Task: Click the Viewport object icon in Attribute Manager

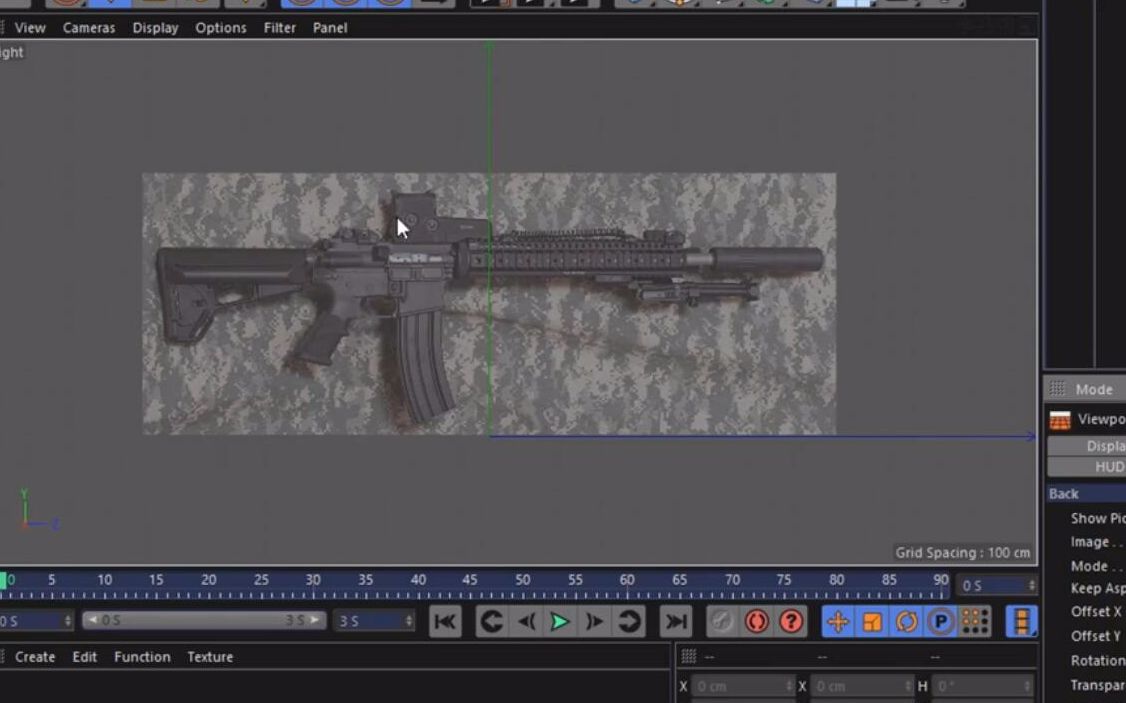Action: [1060, 419]
